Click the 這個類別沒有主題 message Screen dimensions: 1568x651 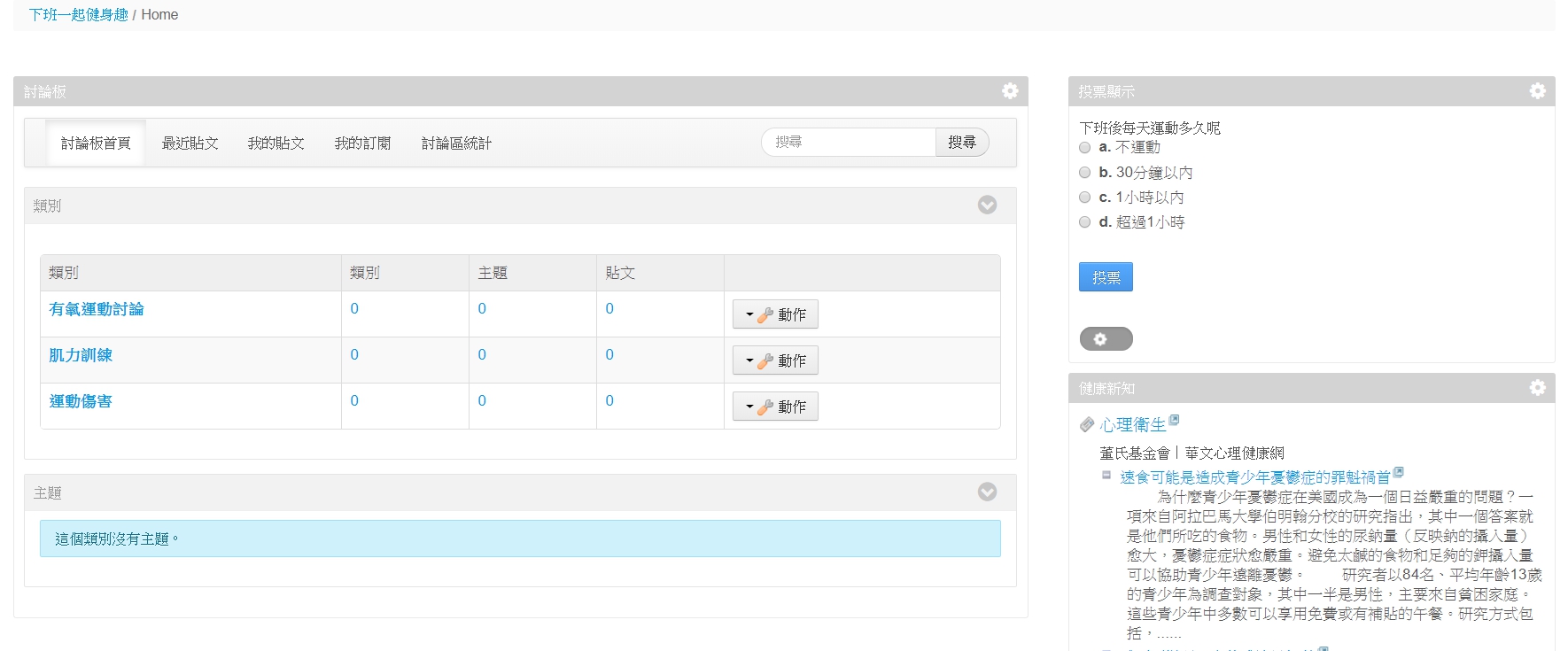click(x=520, y=539)
